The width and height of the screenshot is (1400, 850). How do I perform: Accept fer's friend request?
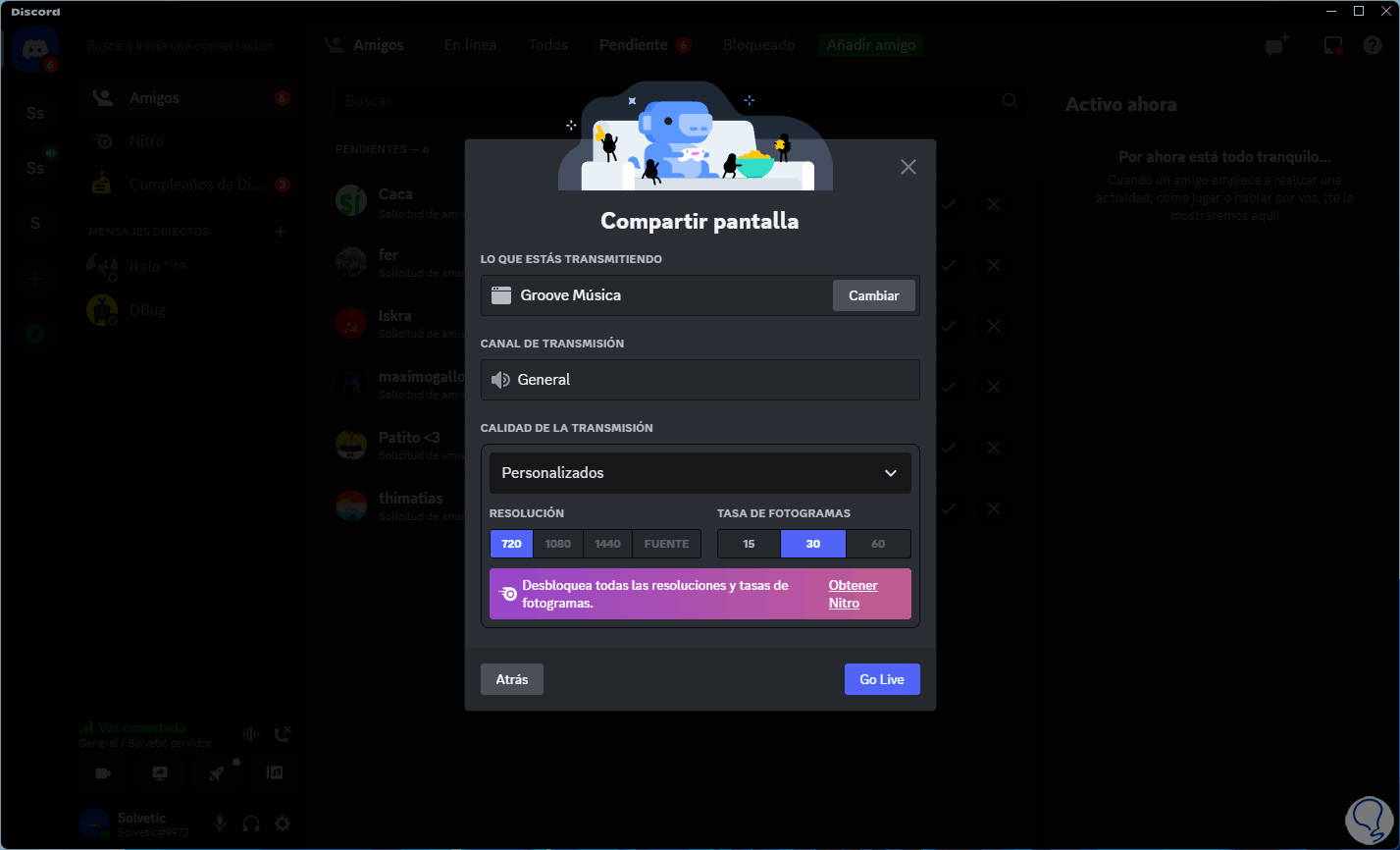[949, 265]
